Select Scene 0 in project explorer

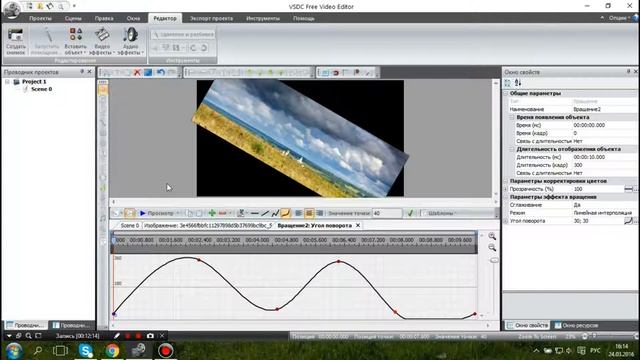(x=41, y=89)
